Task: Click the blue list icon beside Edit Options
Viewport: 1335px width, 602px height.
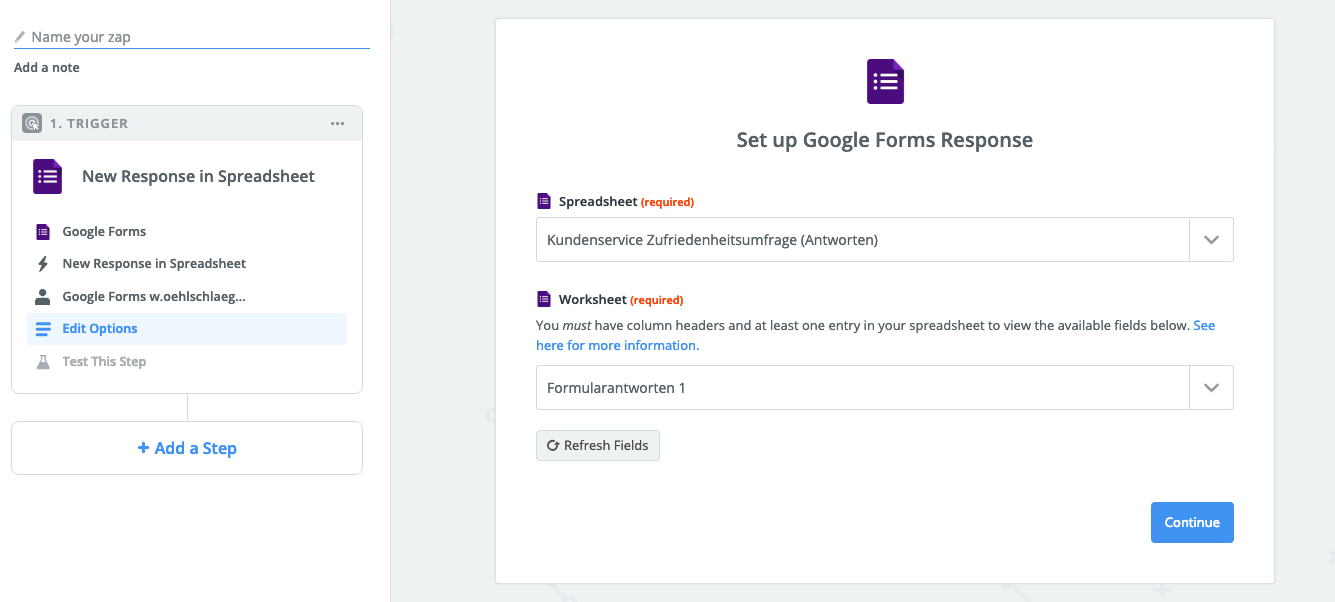Action: (41, 328)
